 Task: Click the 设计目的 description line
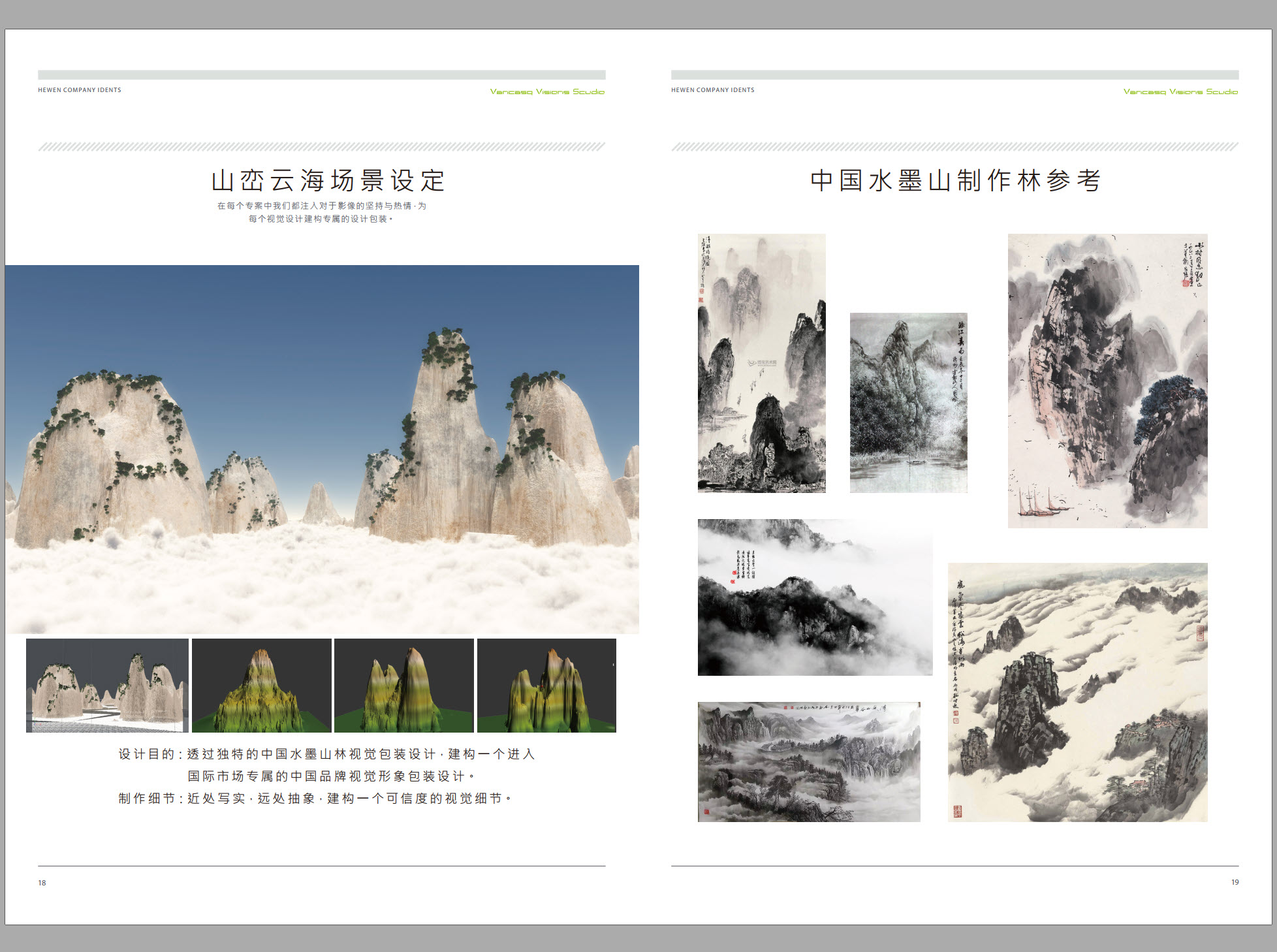326,754
